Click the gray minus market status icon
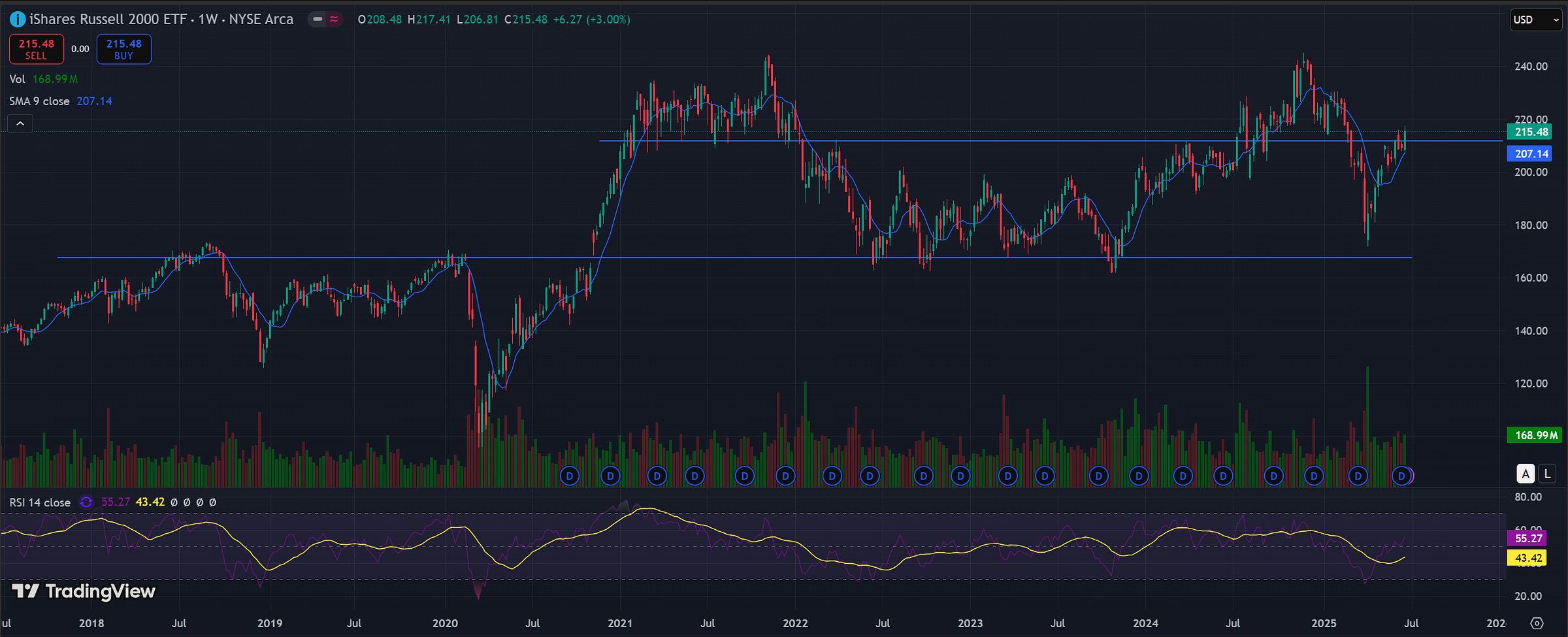1568x637 pixels. [318, 20]
